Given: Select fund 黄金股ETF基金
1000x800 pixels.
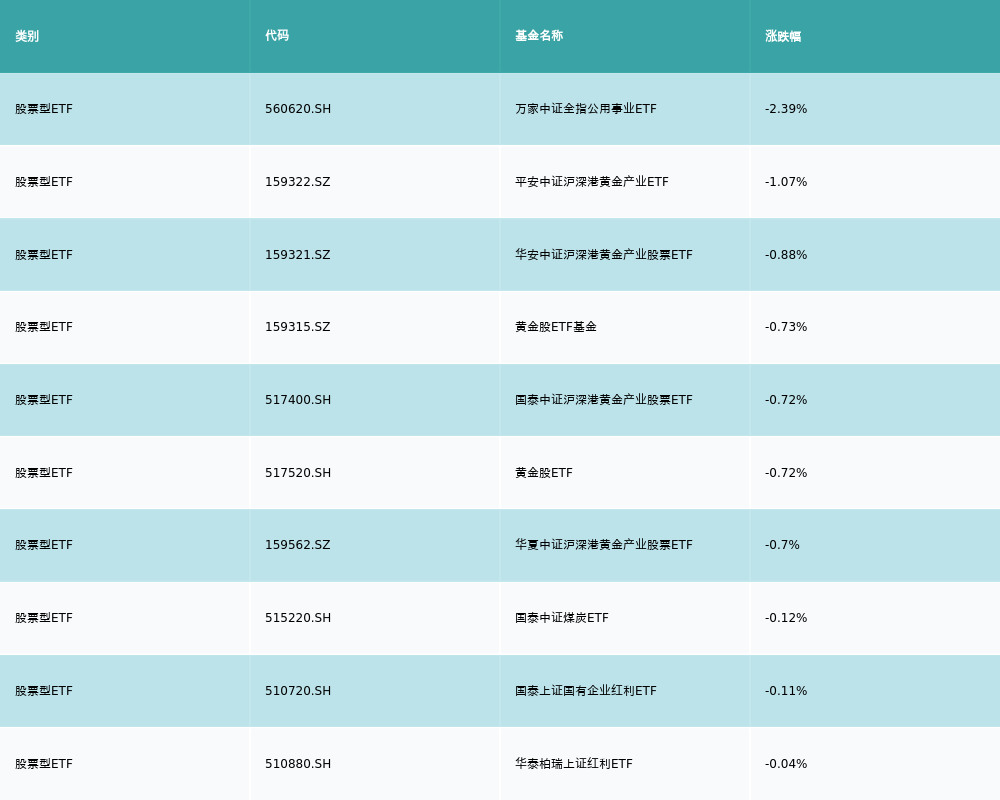Looking at the screenshot, I should point(555,327).
